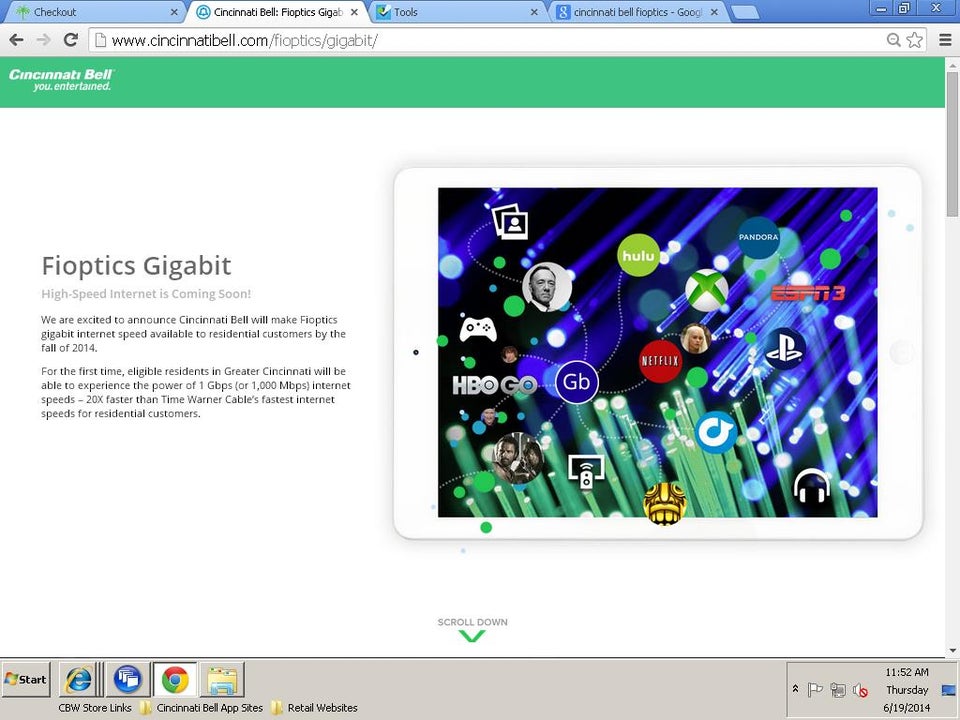
Task: Bookmark this page with the star icon
Action: (x=914, y=40)
